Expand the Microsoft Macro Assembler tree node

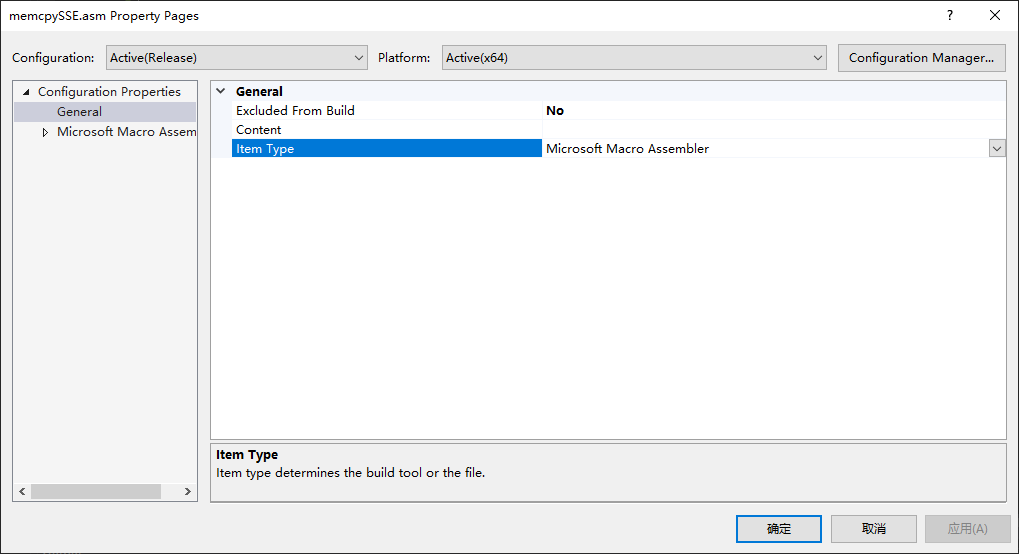coord(45,132)
